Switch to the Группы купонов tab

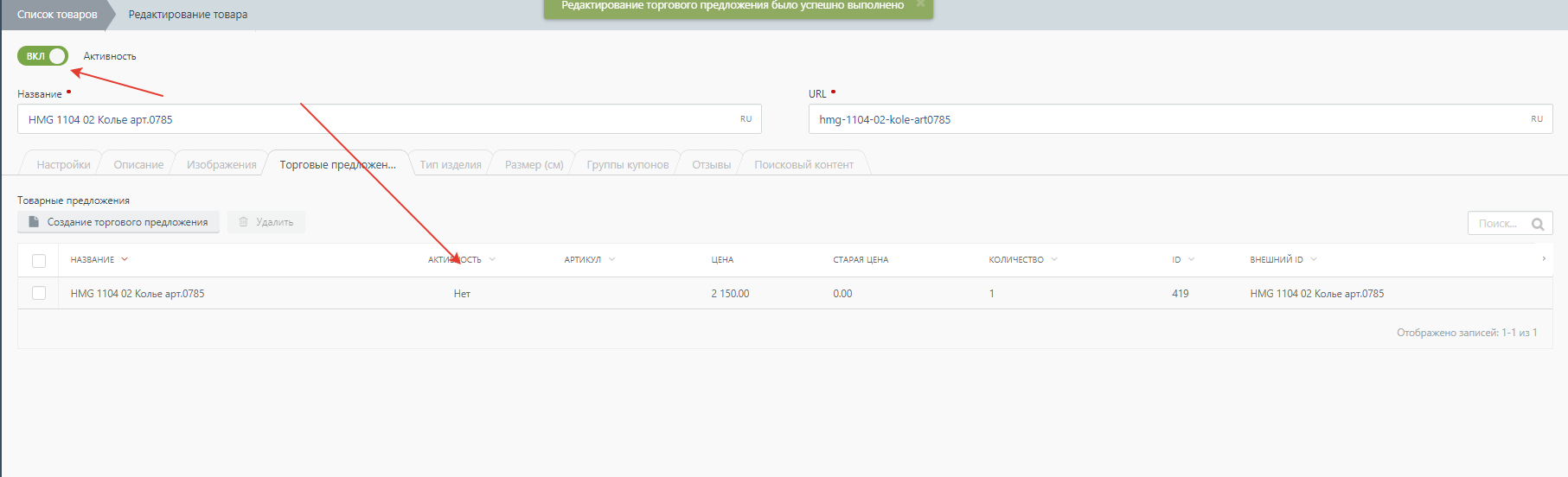coord(627,164)
